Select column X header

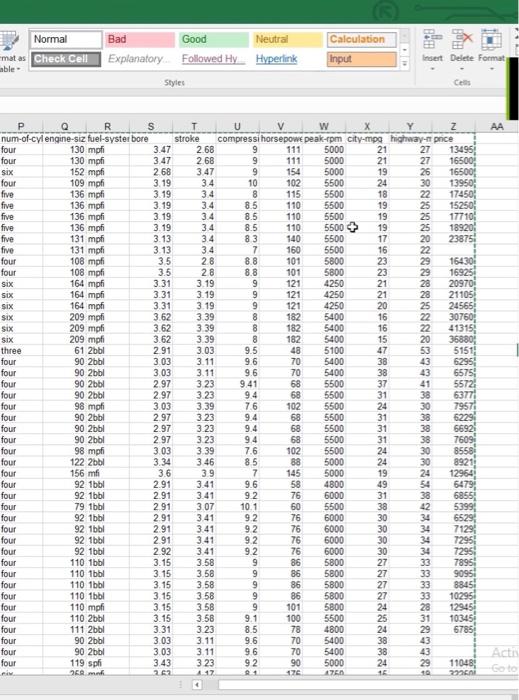pos(367,127)
